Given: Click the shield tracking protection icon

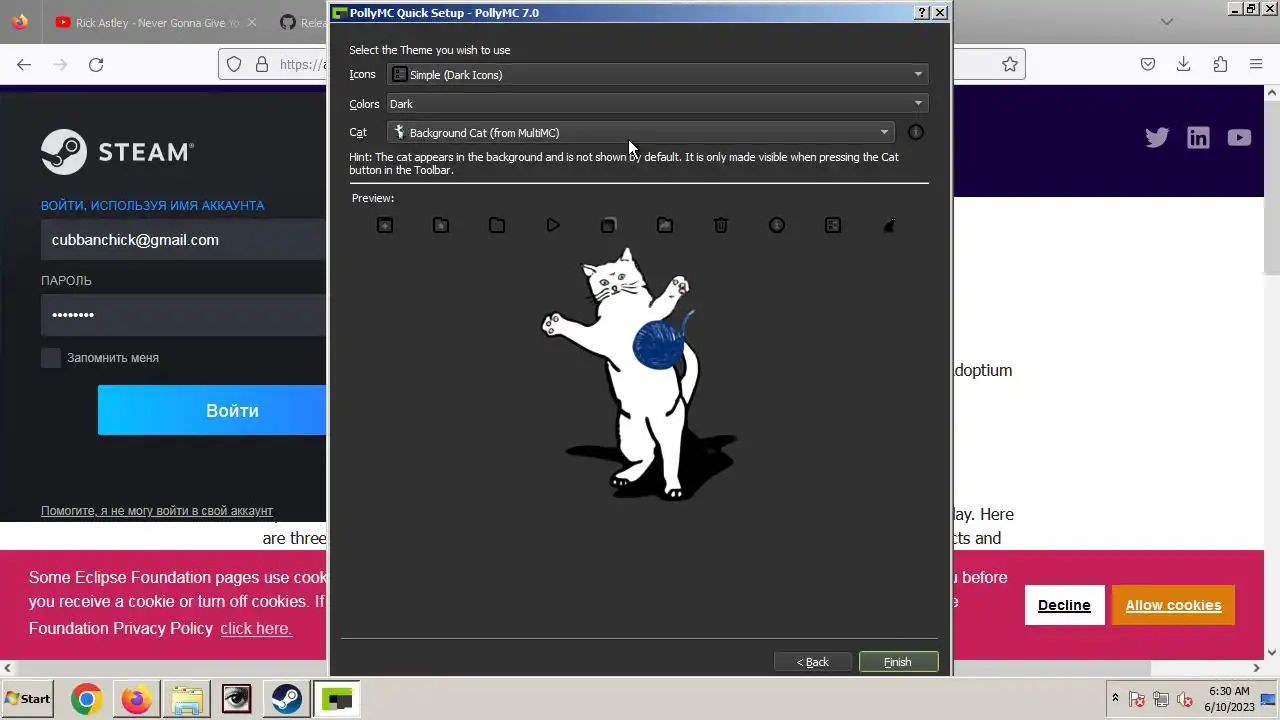Looking at the screenshot, I should (234, 64).
